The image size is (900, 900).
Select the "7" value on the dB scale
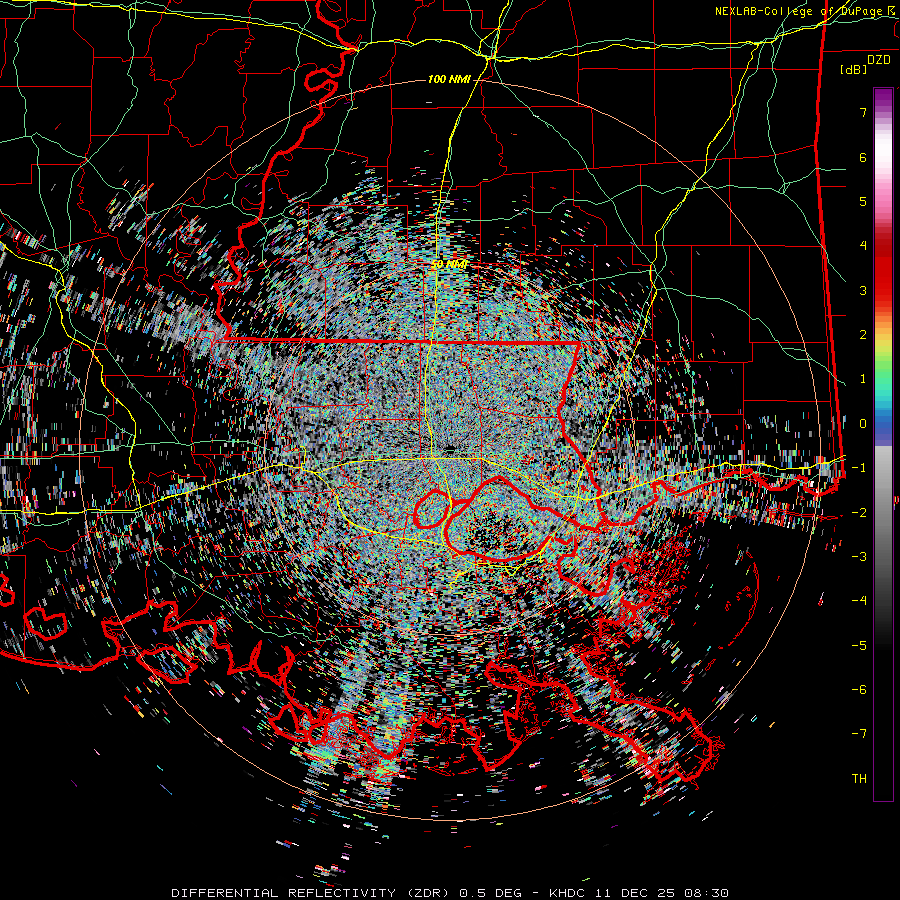click(863, 112)
